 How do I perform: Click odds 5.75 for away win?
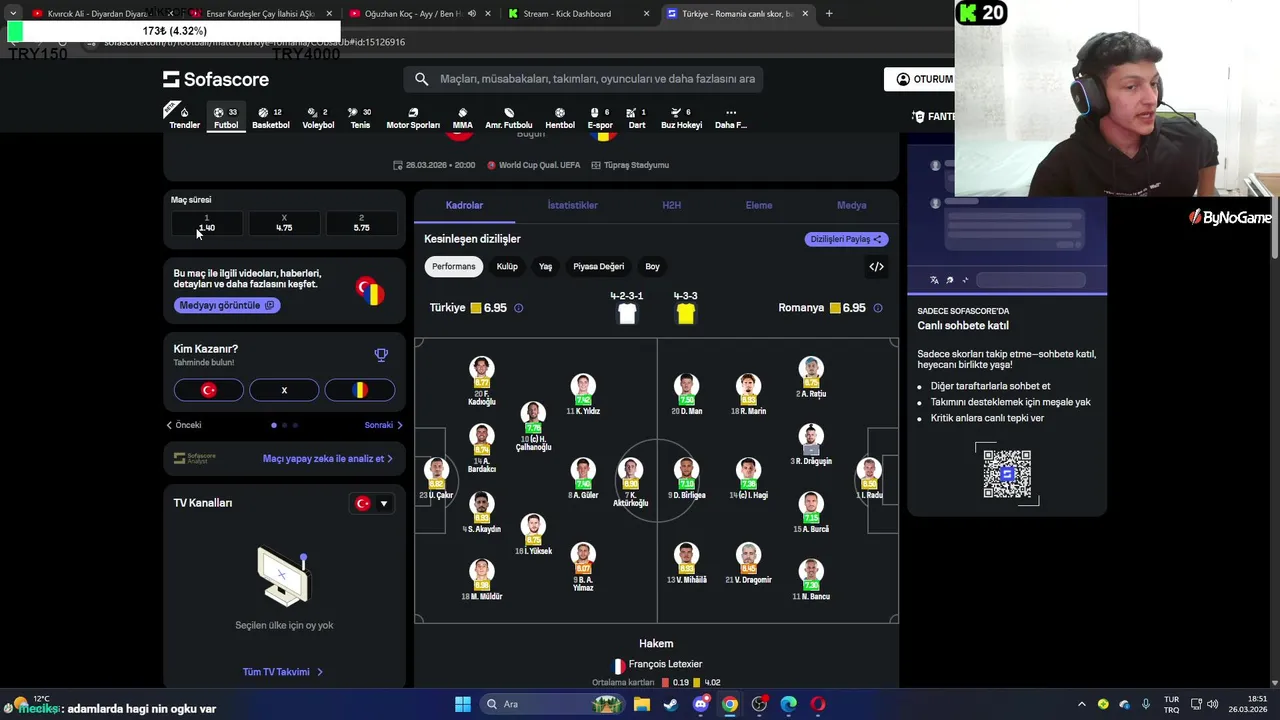(361, 223)
